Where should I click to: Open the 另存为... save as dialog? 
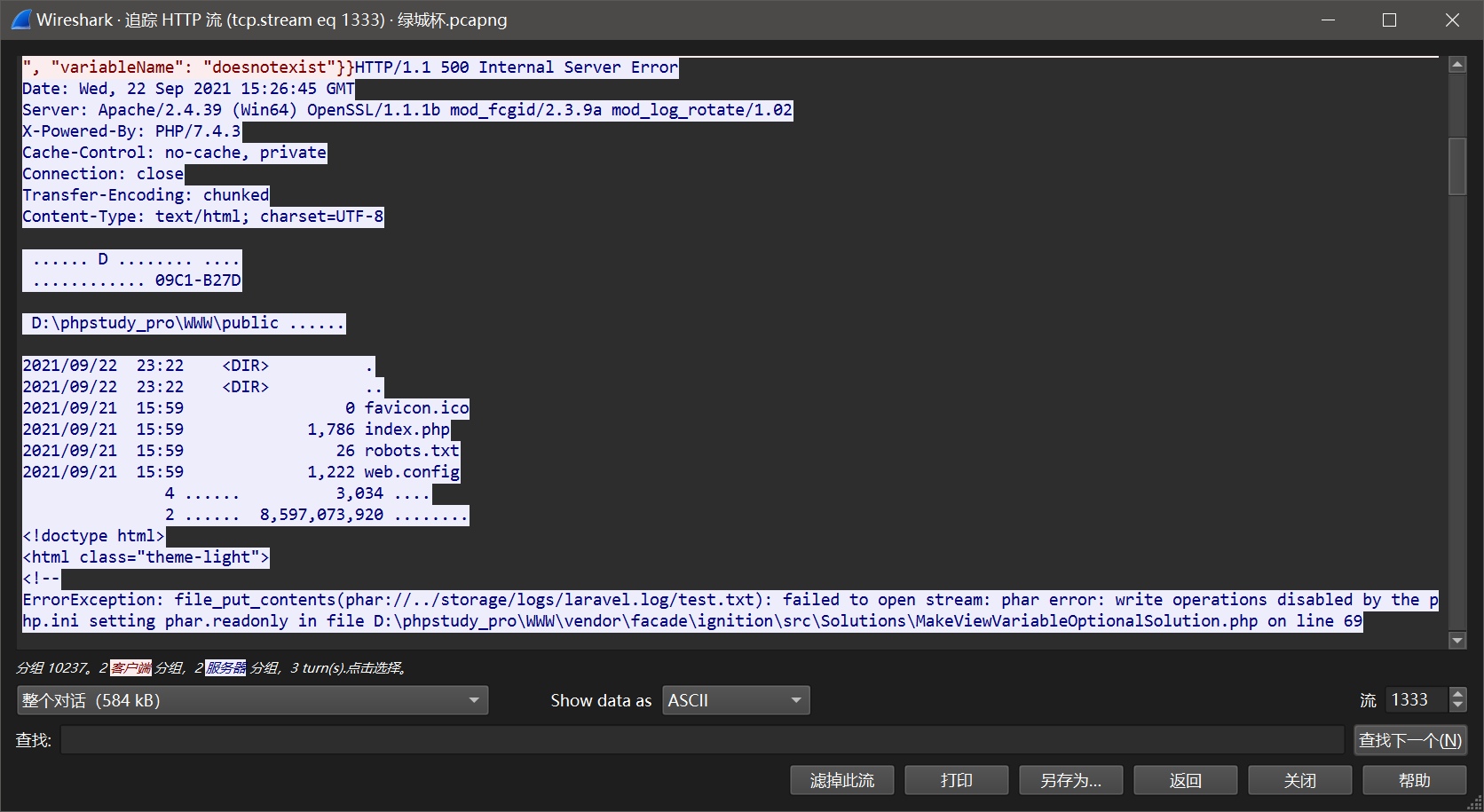[x=1070, y=780]
